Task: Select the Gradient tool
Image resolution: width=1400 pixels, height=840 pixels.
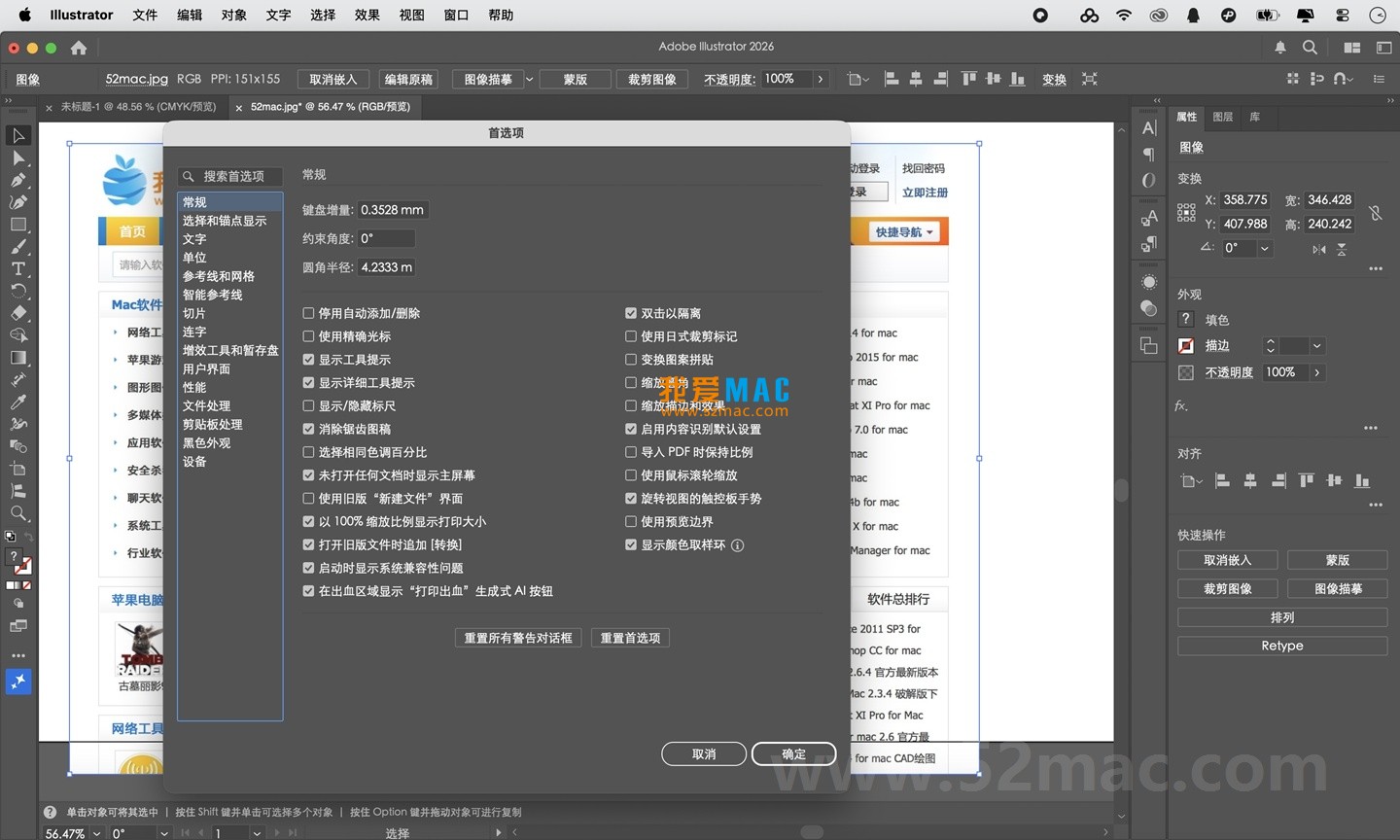Action: click(x=17, y=358)
